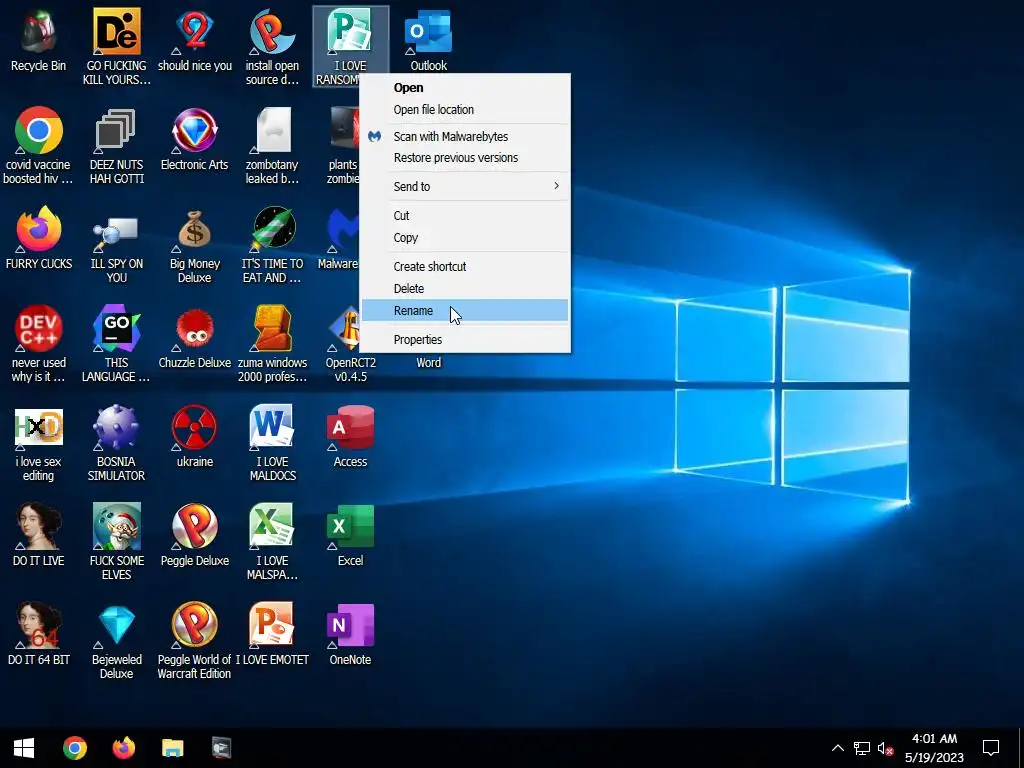Open the network status tray icon
Viewport: 1024px width, 768px height.
862,748
